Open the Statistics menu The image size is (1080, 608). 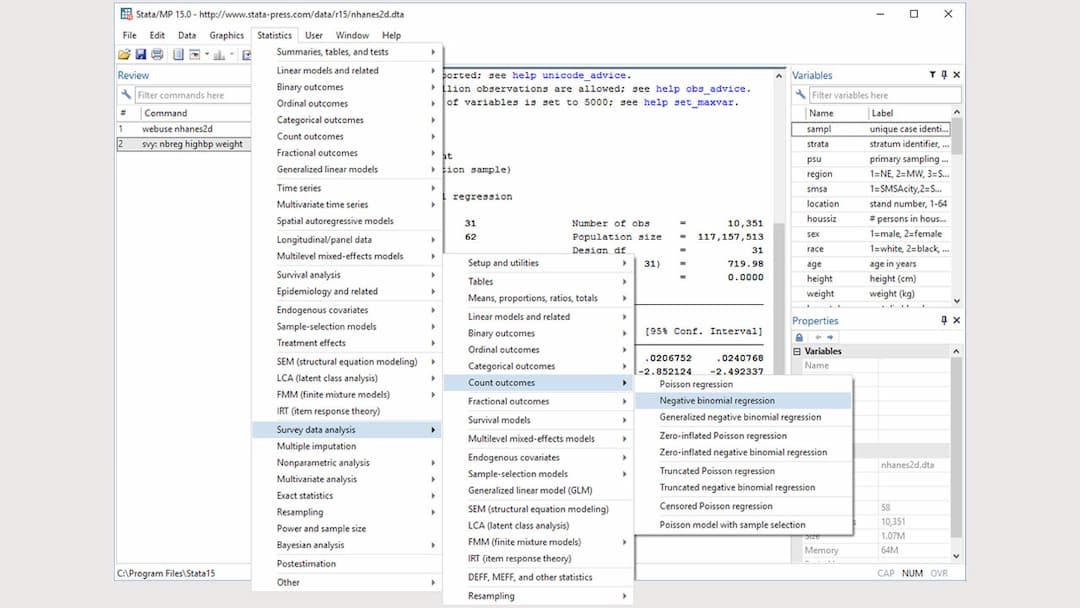[273, 34]
